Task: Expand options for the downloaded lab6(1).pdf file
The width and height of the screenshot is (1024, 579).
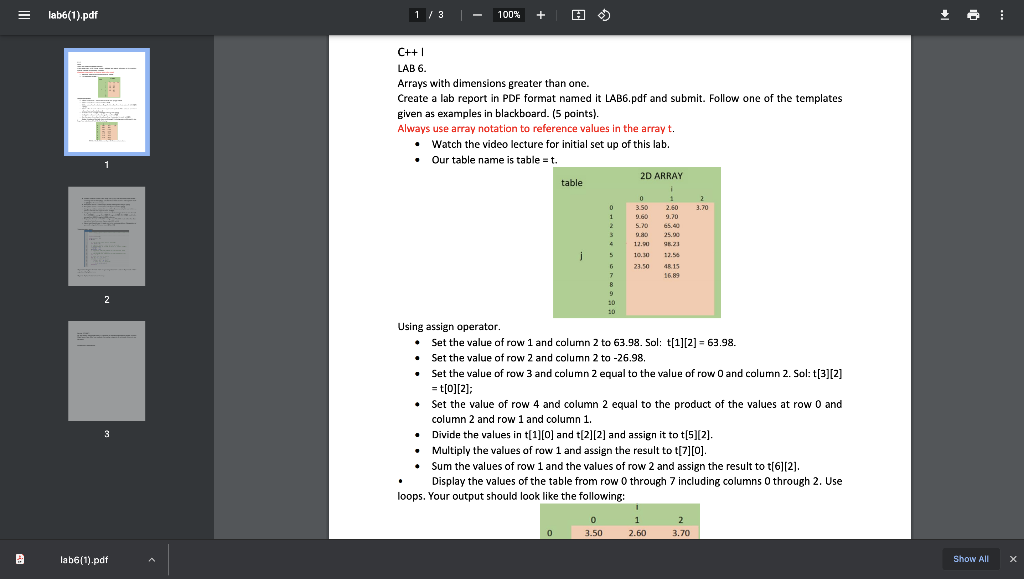Action: pyautogui.click(x=152, y=559)
